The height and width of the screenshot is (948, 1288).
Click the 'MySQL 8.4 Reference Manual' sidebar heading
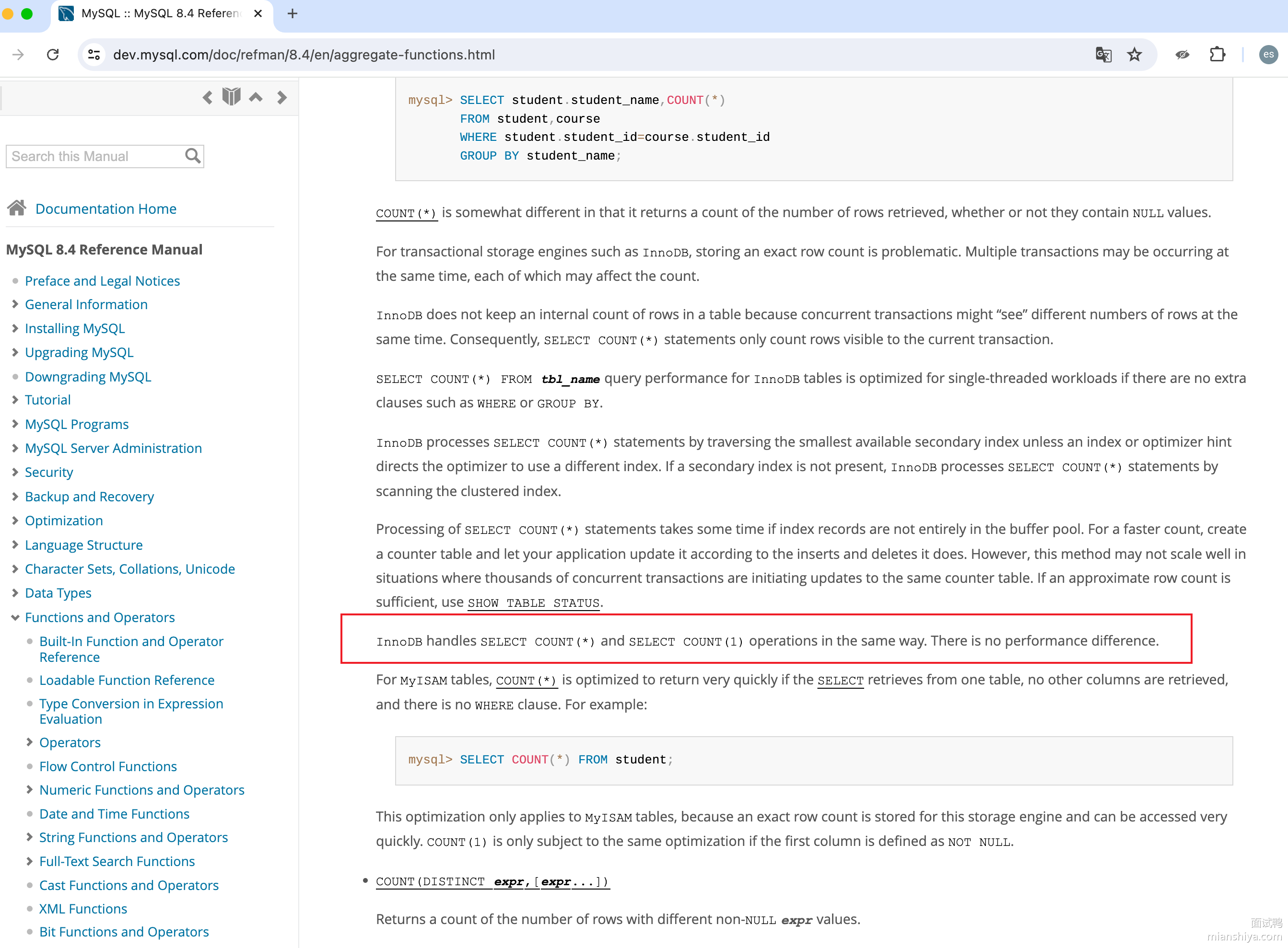click(104, 250)
